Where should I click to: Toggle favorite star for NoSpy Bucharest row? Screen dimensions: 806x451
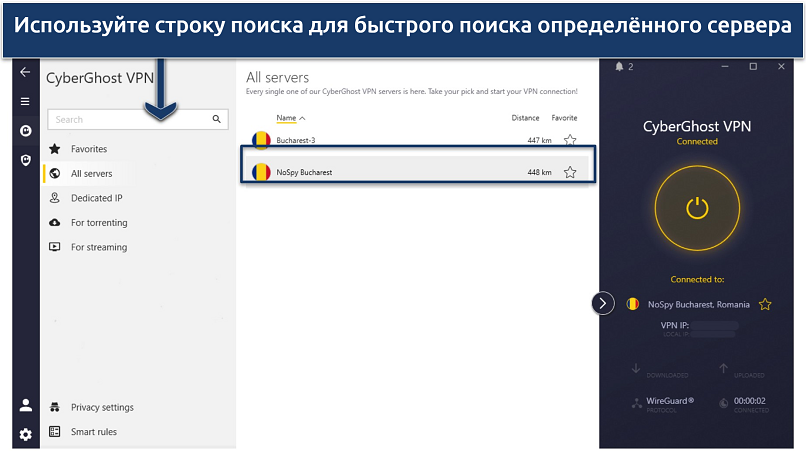570,172
